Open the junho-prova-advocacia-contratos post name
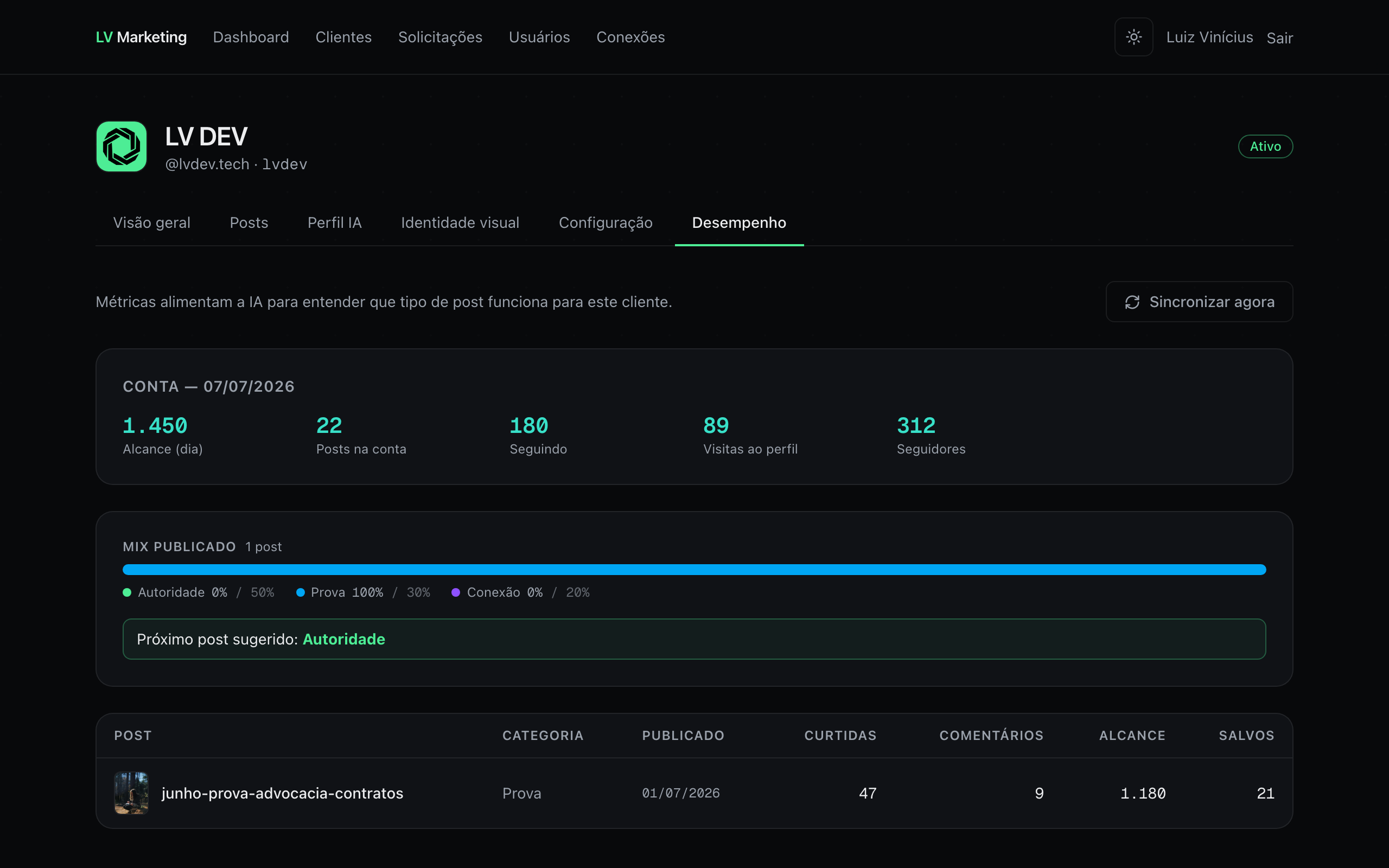The width and height of the screenshot is (1389, 868). click(x=282, y=793)
